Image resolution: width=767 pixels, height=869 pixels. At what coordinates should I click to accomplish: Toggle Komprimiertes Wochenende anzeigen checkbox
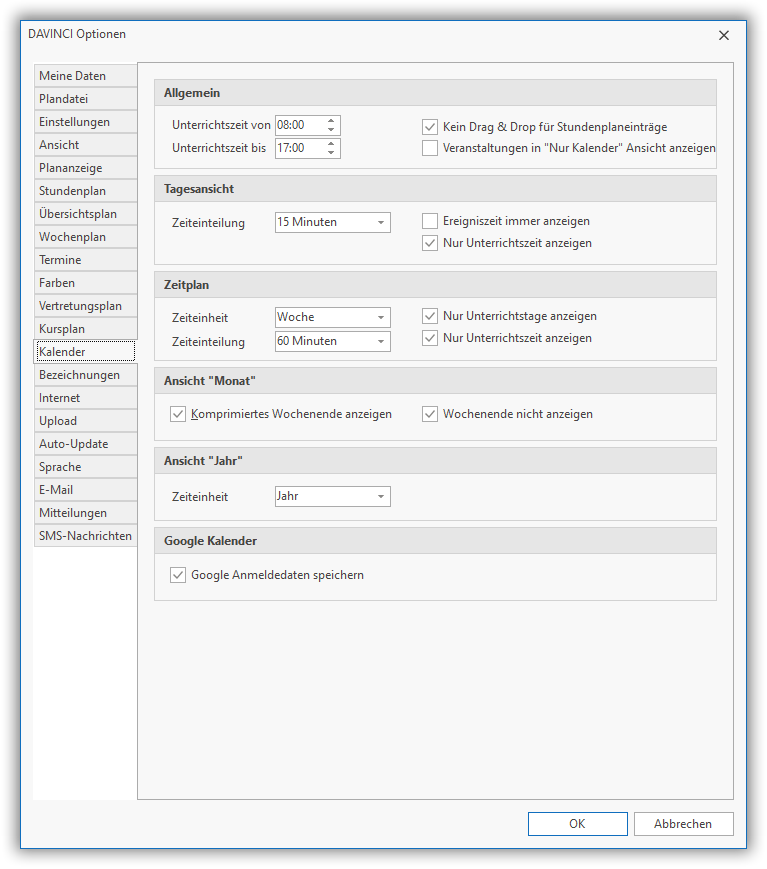[179, 414]
